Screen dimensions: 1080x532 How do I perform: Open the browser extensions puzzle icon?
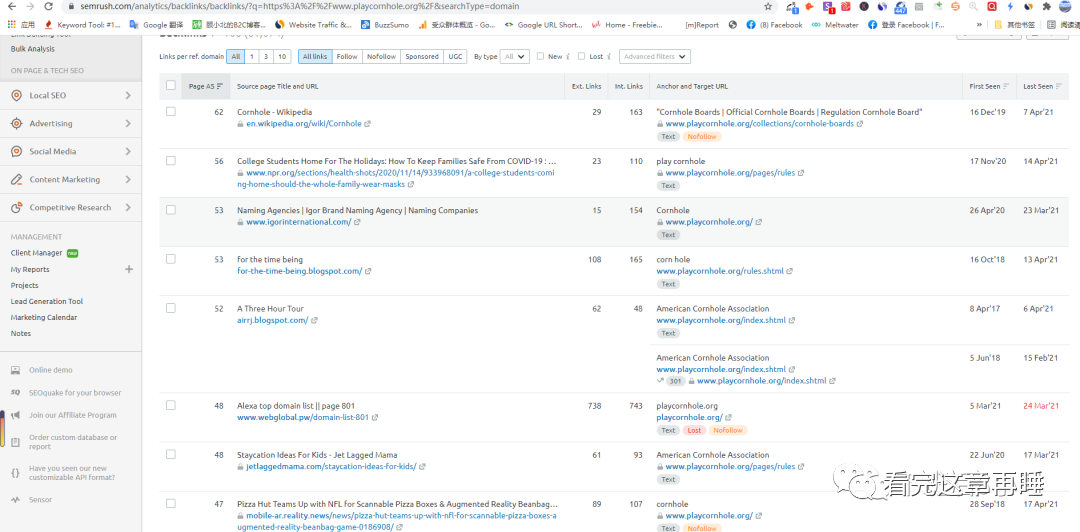click(1046, 6)
